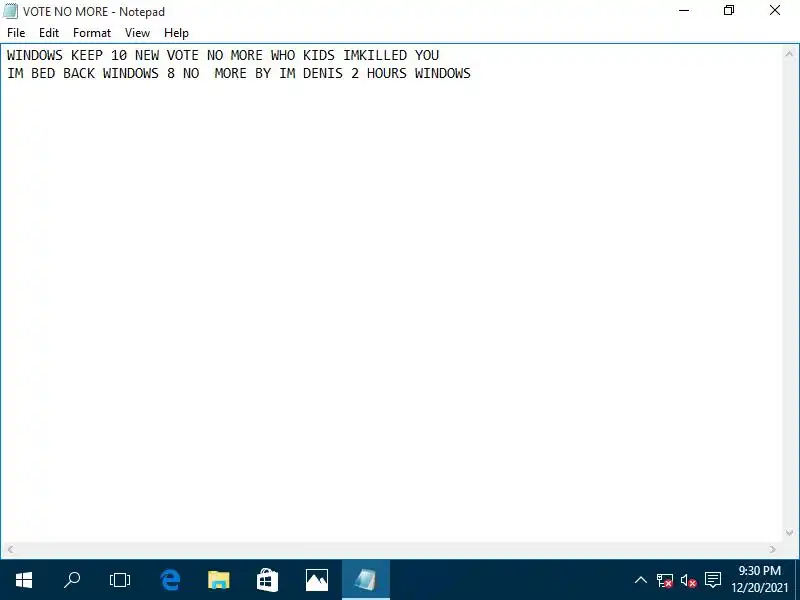The image size is (800, 600).
Task: Select the active Notepad taskbar button
Action: 365,580
